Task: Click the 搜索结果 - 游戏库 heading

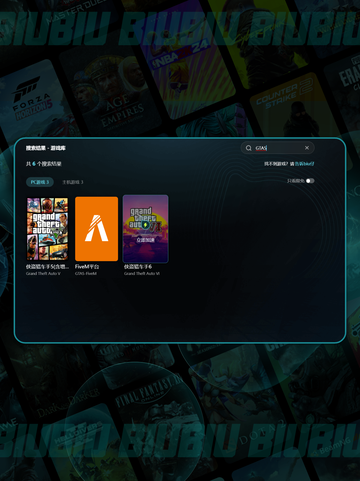Action: [x=46, y=148]
